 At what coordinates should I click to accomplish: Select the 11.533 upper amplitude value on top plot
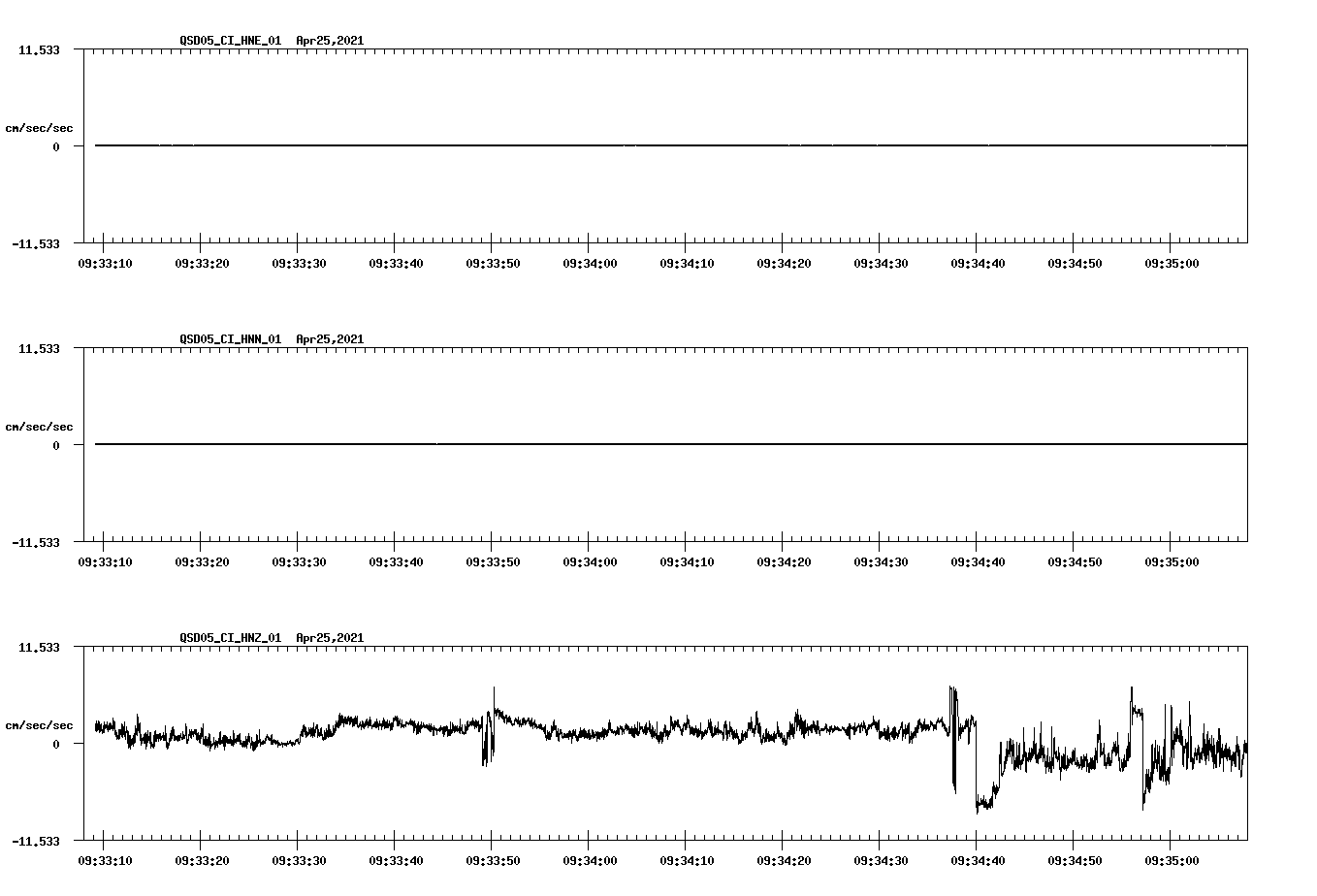tap(40, 49)
